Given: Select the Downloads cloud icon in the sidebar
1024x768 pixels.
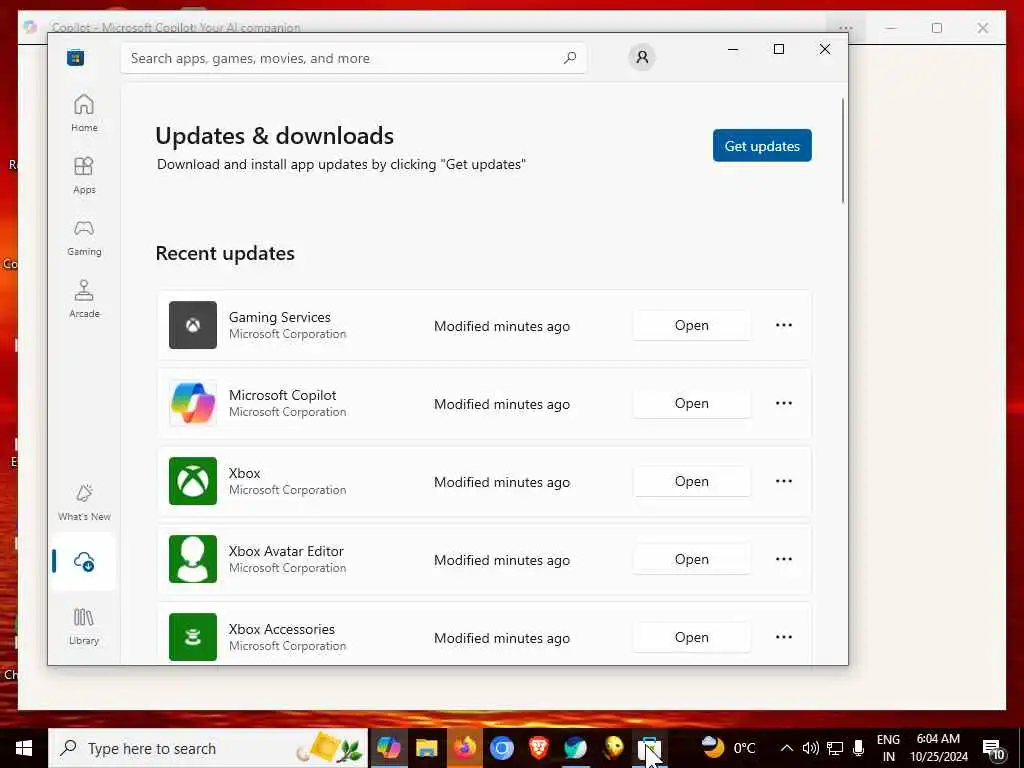Looking at the screenshot, I should pyautogui.click(x=84, y=561).
